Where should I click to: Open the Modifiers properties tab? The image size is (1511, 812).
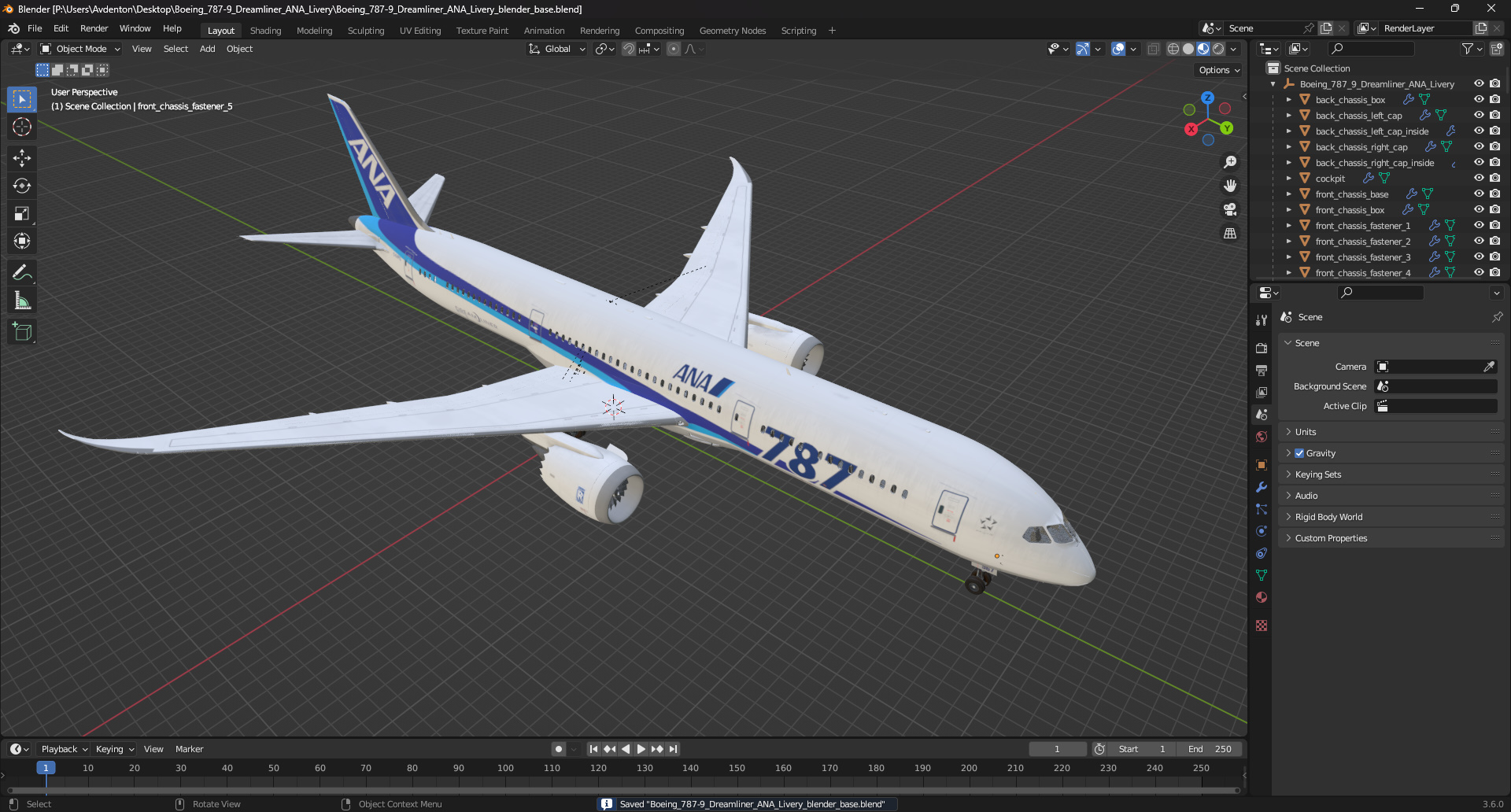click(x=1262, y=487)
